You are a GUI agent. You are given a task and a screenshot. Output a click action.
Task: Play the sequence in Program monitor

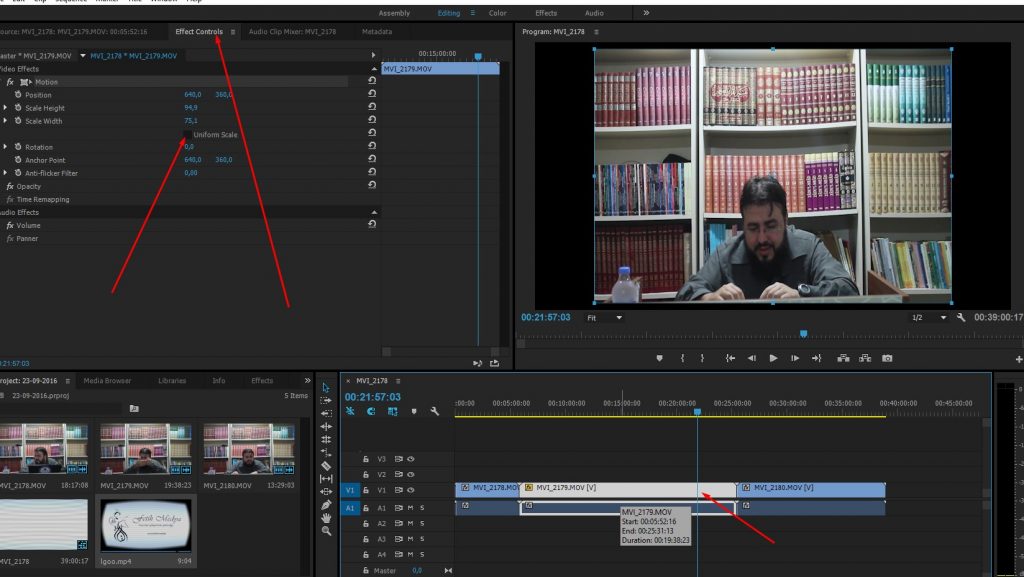pyautogui.click(x=773, y=358)
